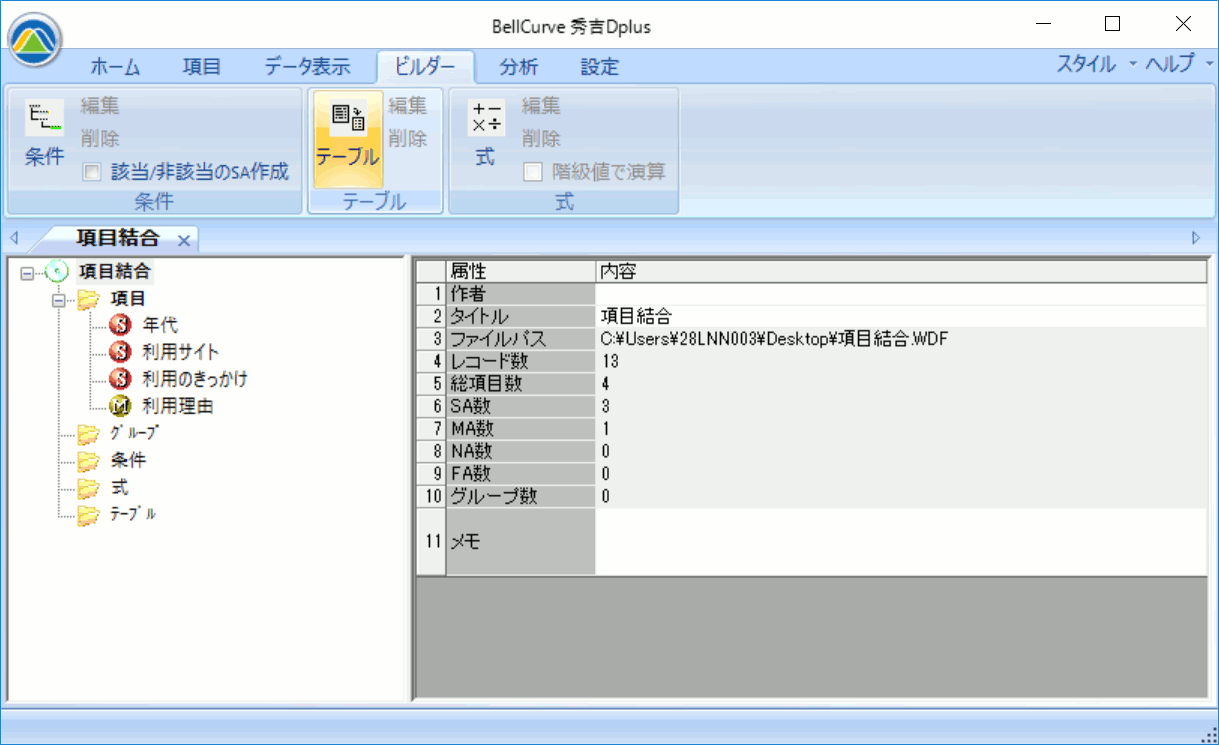Switch to the ホーム ribbon tab
The width and height of the screenshot is (1219, 745).
tap(115, 67)
